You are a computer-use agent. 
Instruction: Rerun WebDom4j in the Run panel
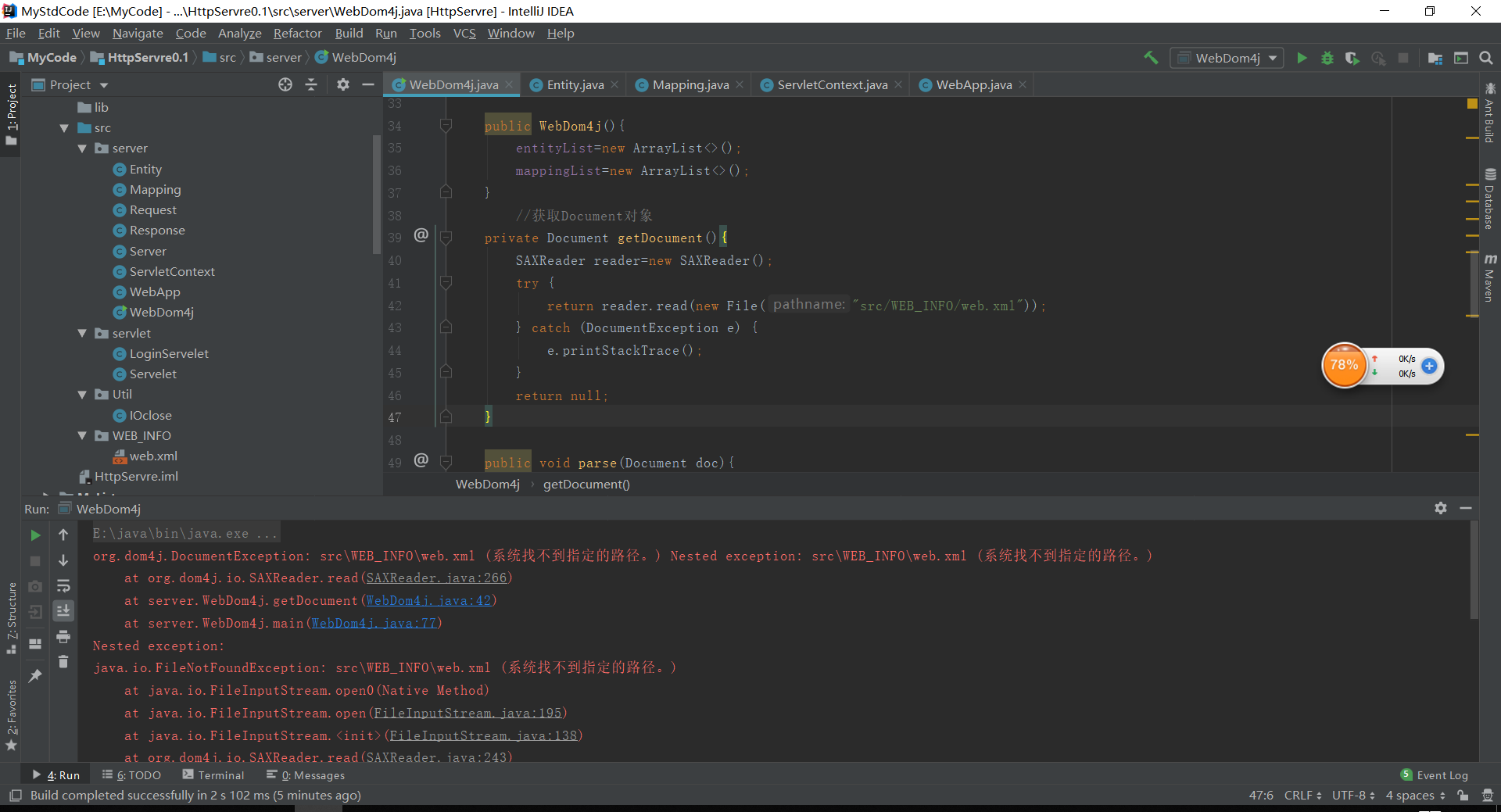point(35,535)
